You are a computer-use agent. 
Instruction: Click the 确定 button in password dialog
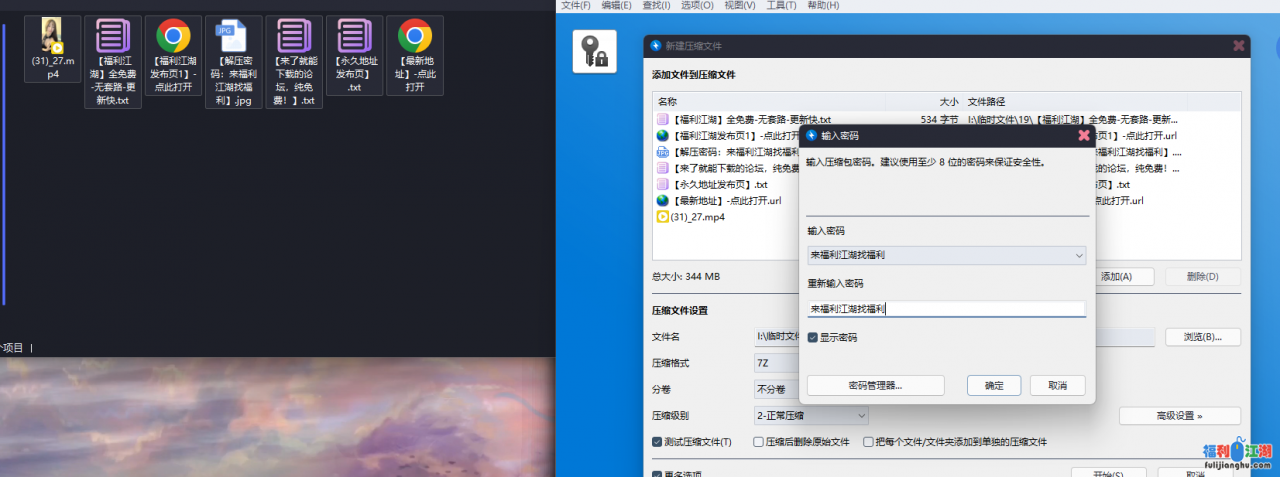pyautogui.click(x=994, y=385)
